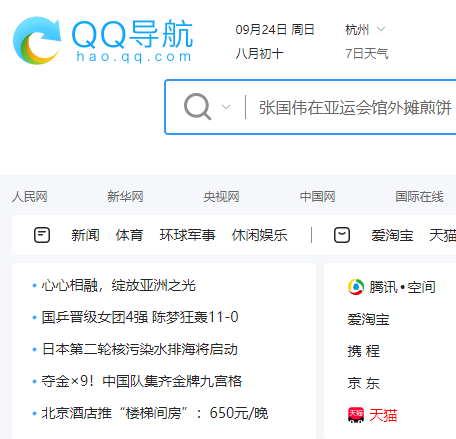Open 中国网 link
456x439 pixels.
point(317,197)
